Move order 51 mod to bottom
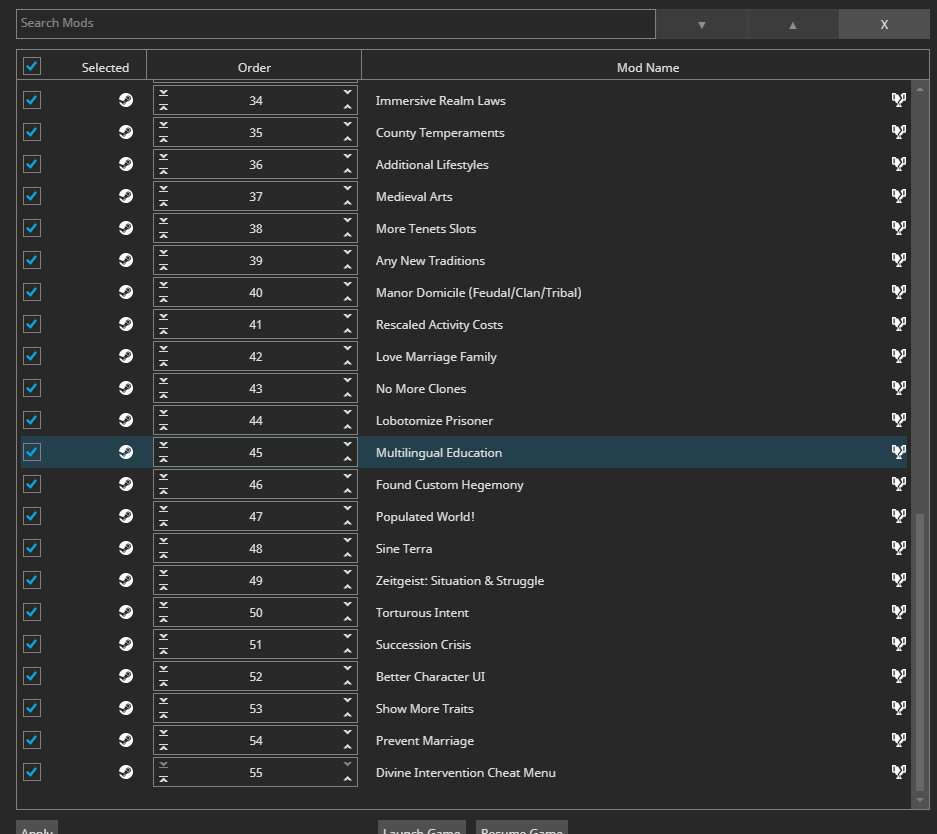 (x=163, y=637)
